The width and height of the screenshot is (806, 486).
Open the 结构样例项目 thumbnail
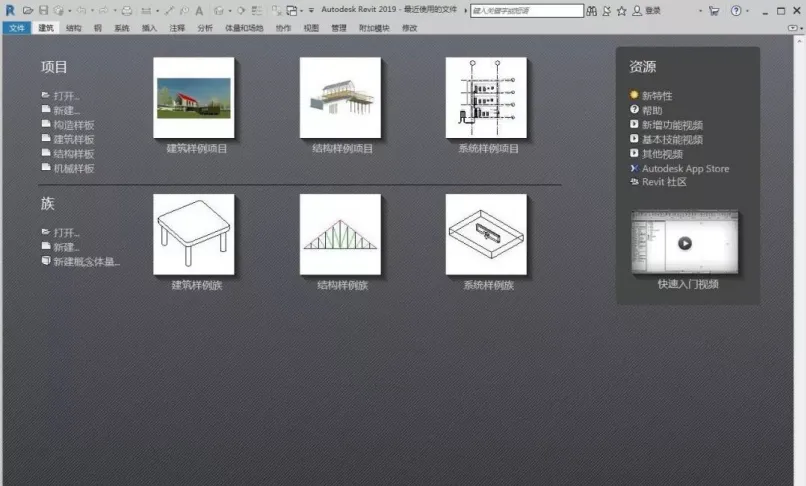click(340, 98)
